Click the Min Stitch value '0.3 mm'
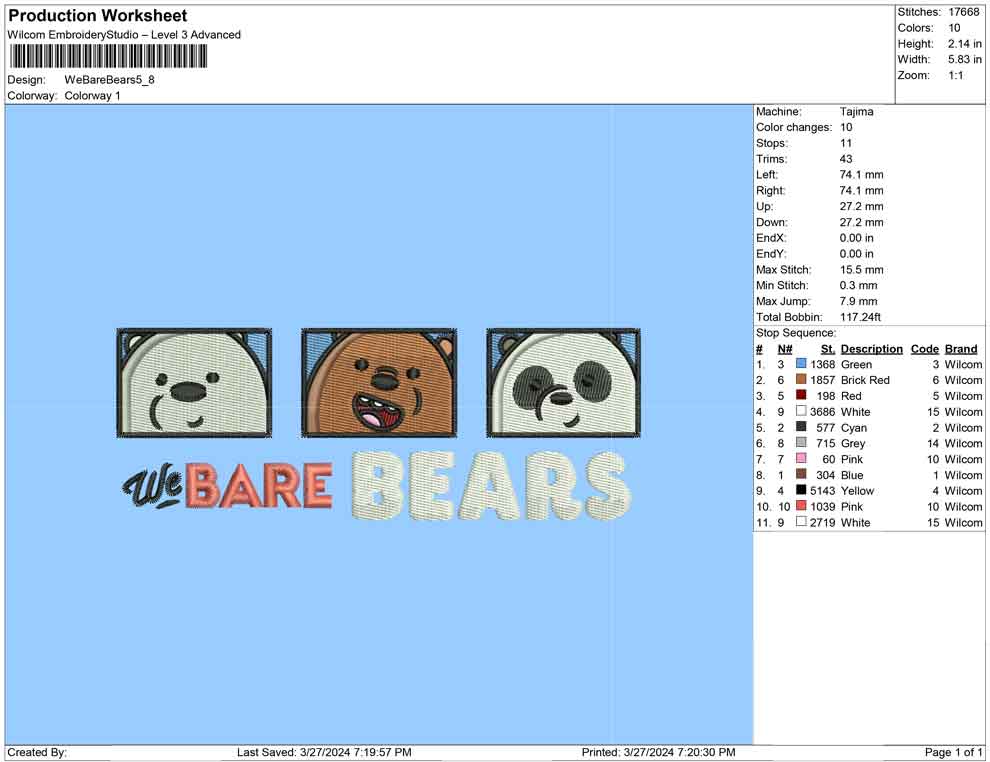This screenshot has width=990, height=762. [859, 285]
